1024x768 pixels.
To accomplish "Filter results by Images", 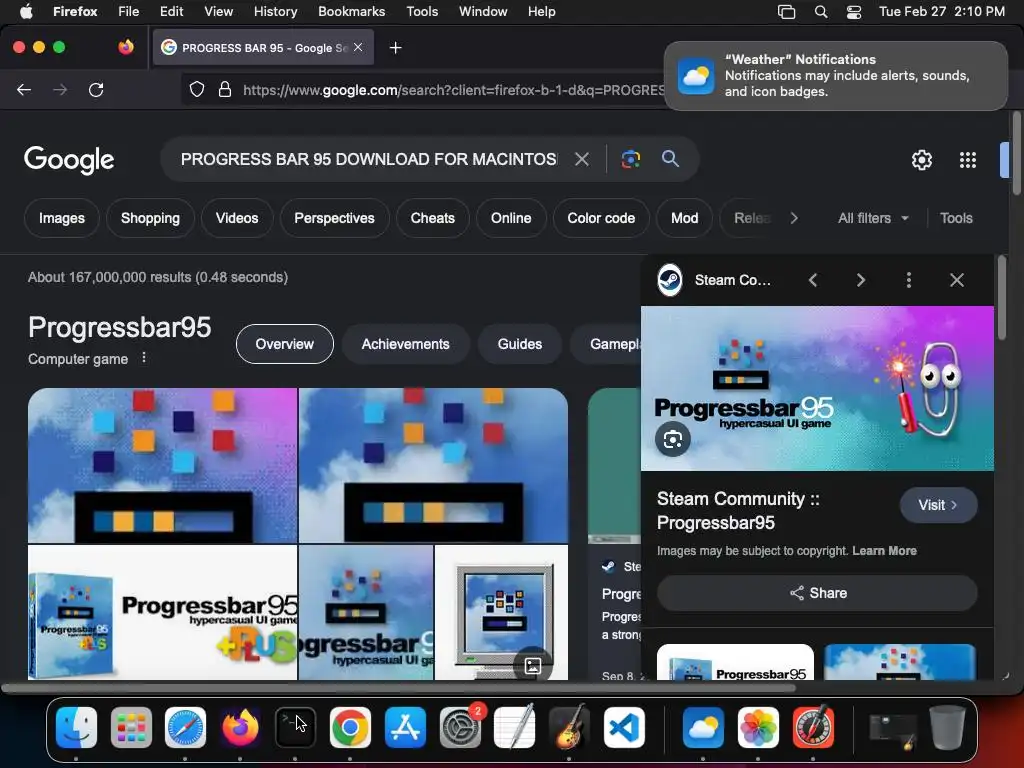I will pos(62,218).
